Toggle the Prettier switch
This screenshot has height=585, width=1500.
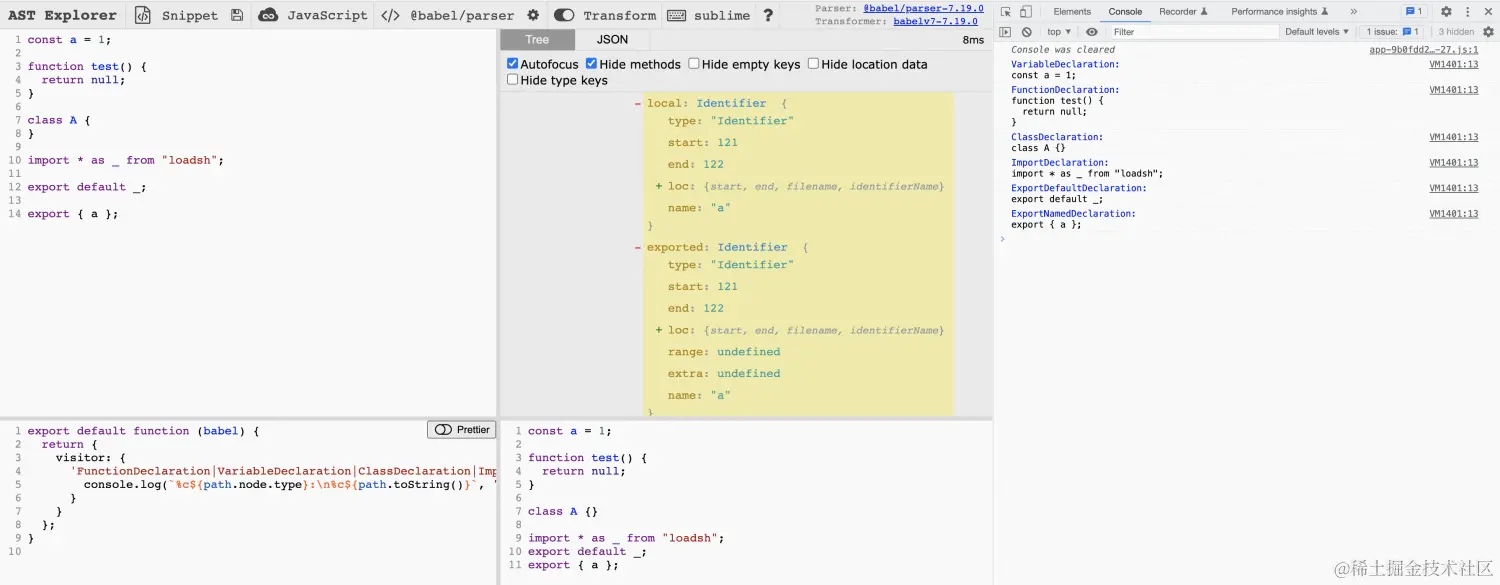pyautogui.click(x=444, y=430)
